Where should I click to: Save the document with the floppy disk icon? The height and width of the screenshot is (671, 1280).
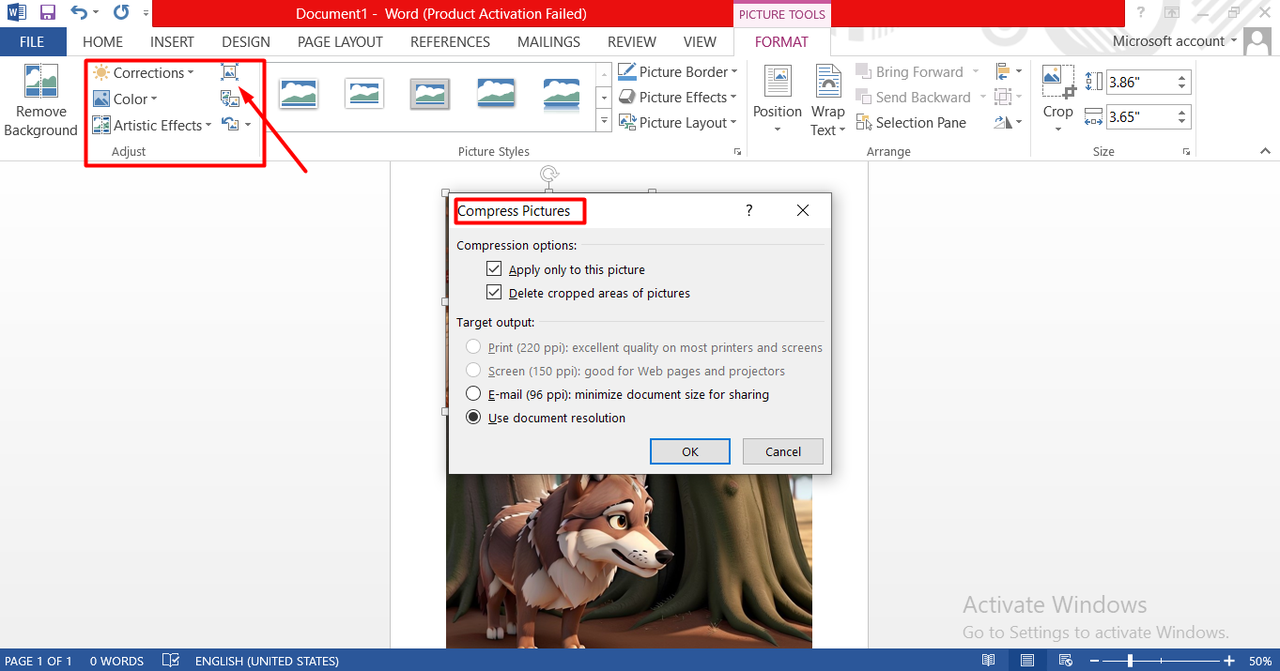point(47,13)
